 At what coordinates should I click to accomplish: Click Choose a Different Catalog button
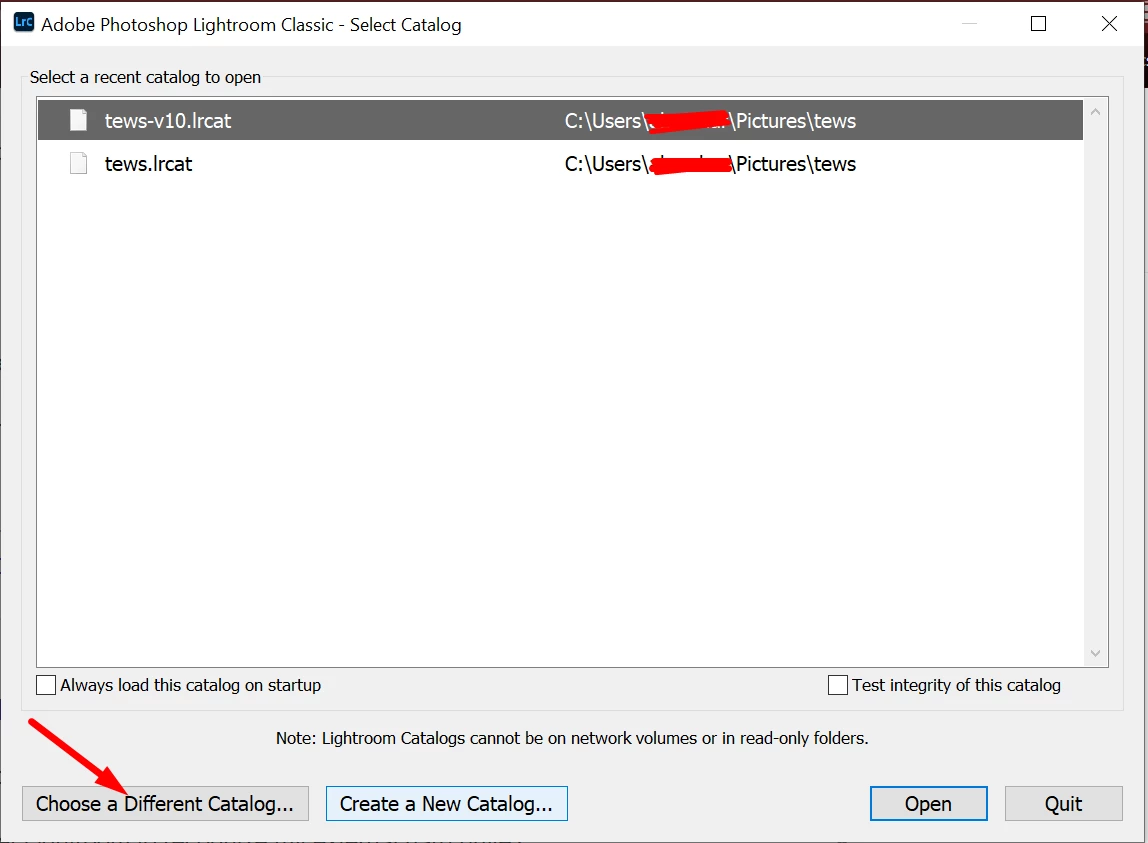165,803
